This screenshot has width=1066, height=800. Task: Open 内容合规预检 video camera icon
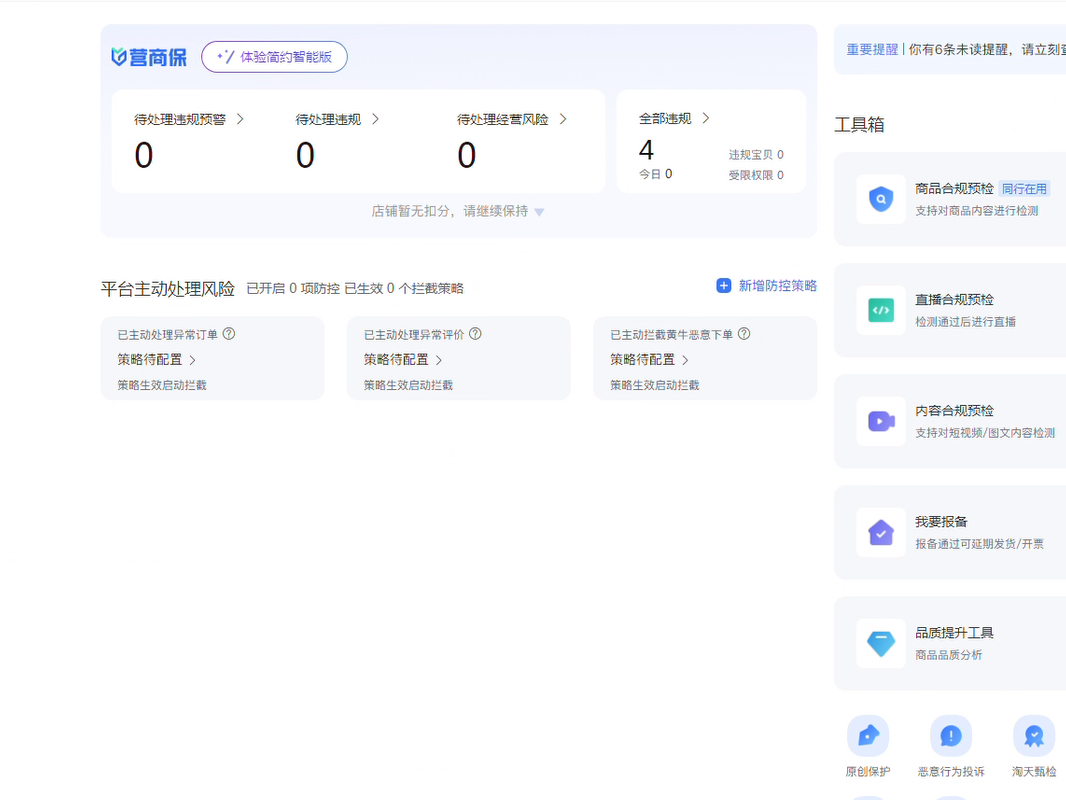(880, 421)
